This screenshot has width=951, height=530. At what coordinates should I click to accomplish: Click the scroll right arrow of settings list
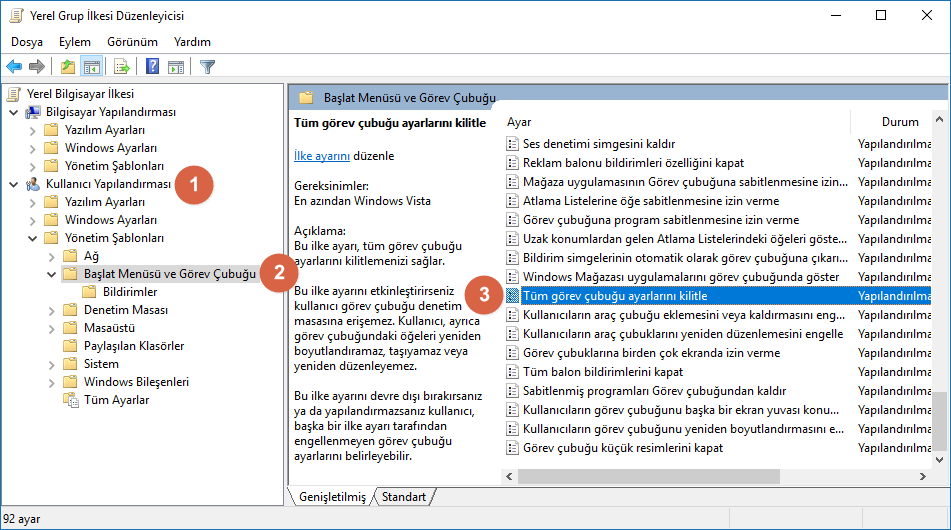coord(922,477)
